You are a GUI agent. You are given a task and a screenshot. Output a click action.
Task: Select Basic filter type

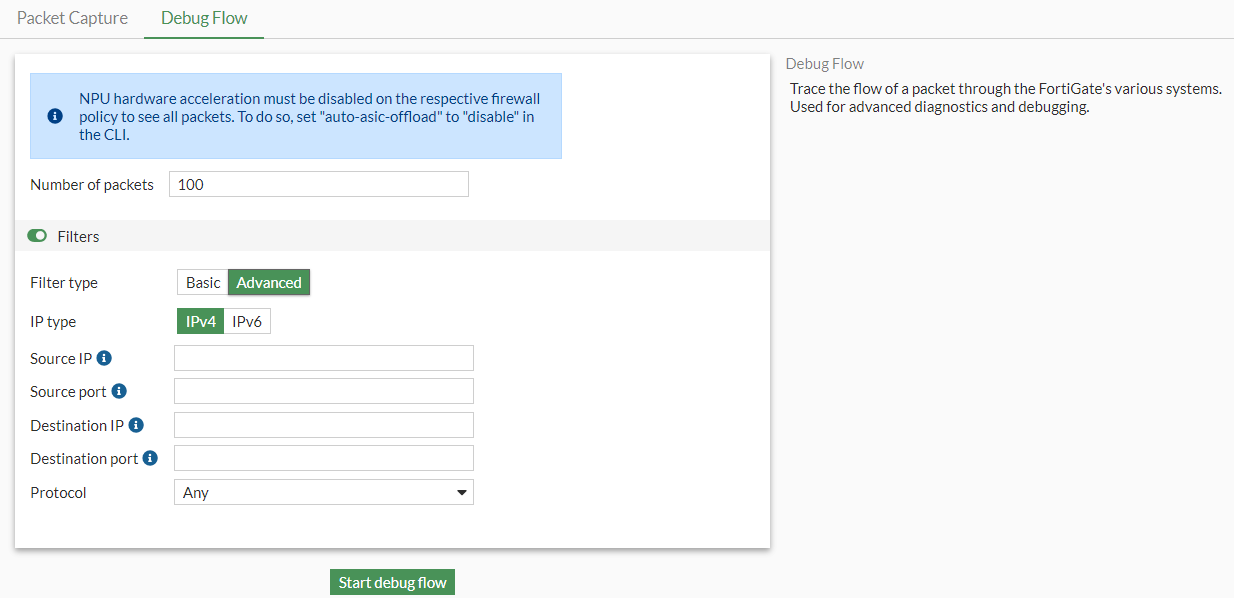[203, 283]
